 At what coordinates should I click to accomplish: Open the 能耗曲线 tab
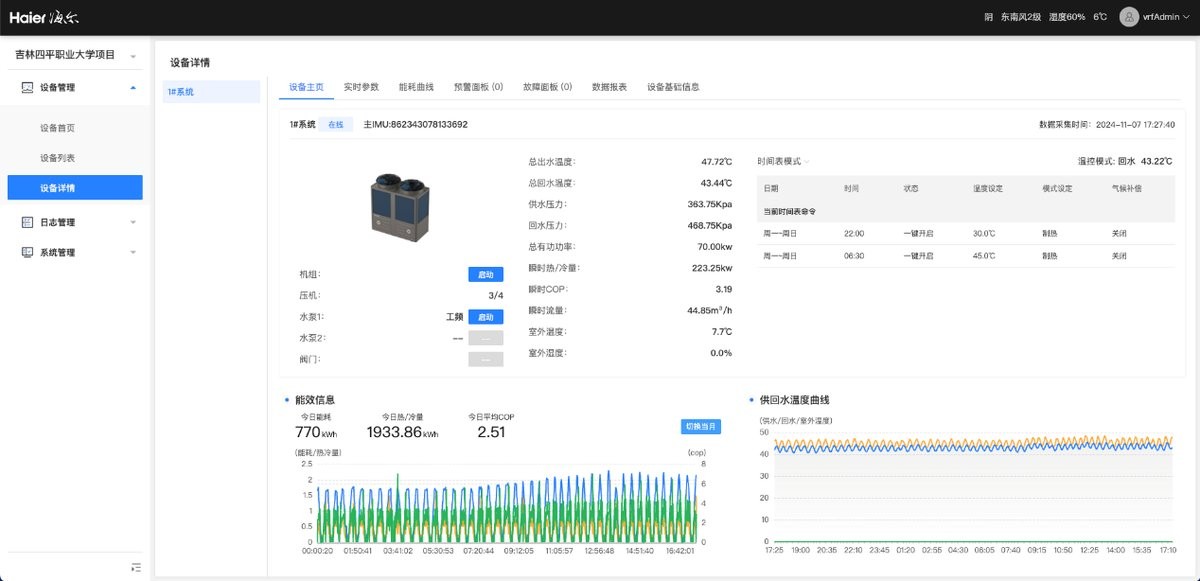point(416,87)
